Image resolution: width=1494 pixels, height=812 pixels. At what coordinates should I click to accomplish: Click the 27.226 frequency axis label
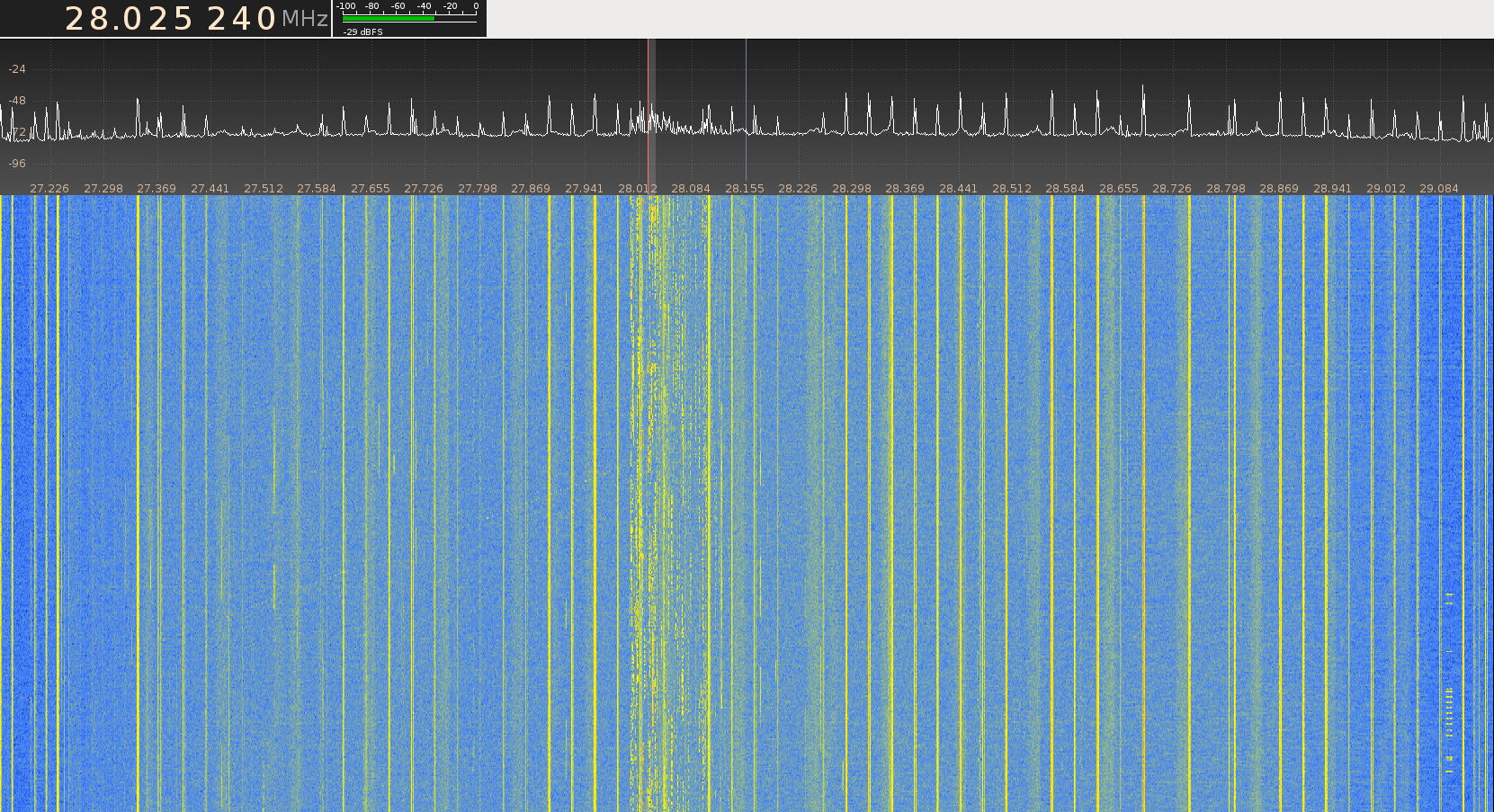coord(49,189)
